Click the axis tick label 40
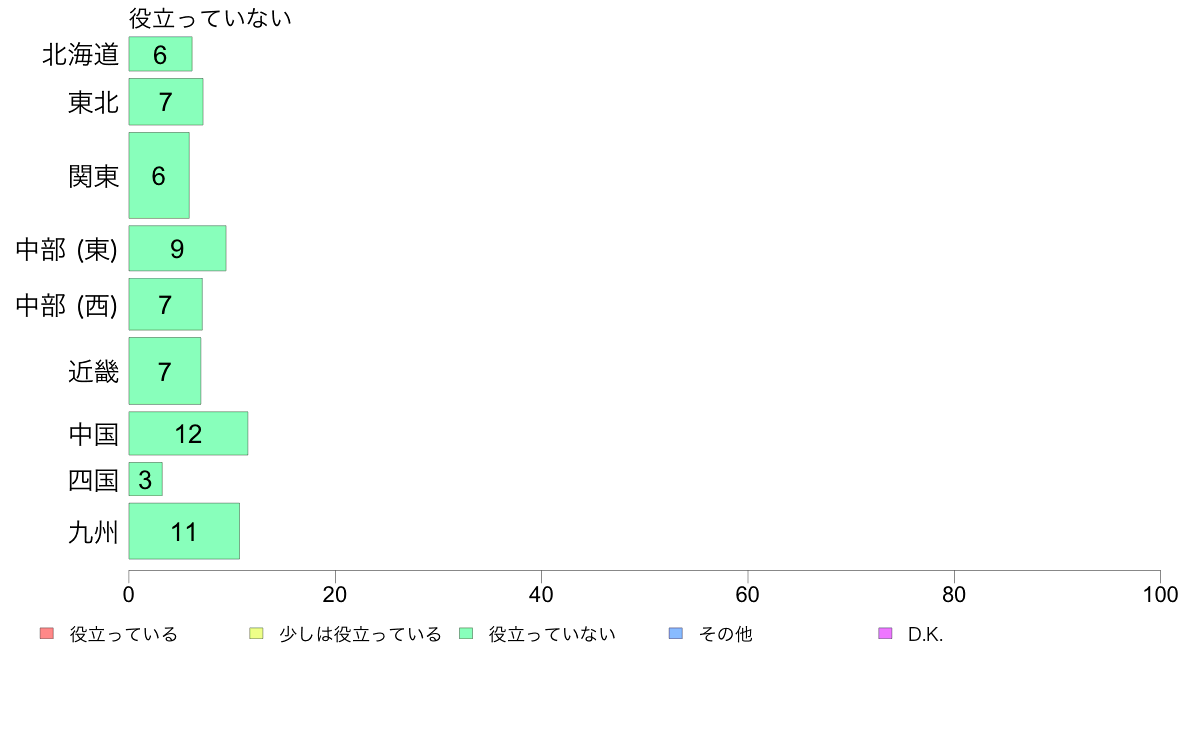 (541, 595)
